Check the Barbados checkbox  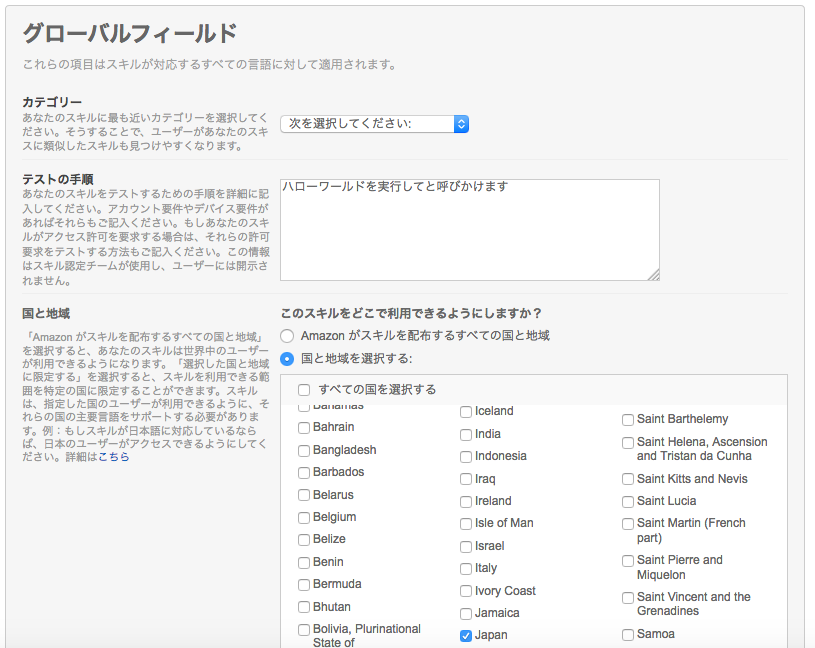tap(304, 472)
